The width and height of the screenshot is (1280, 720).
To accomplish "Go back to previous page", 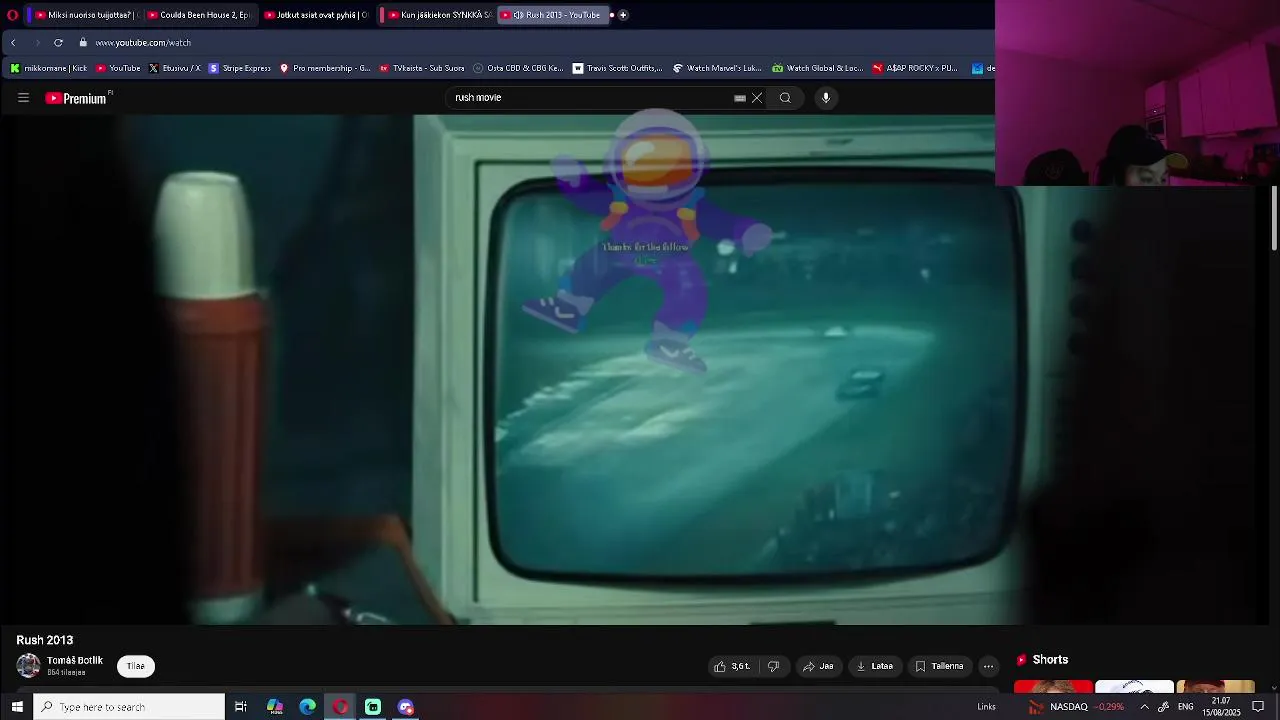I will click(x=13, y=43).
